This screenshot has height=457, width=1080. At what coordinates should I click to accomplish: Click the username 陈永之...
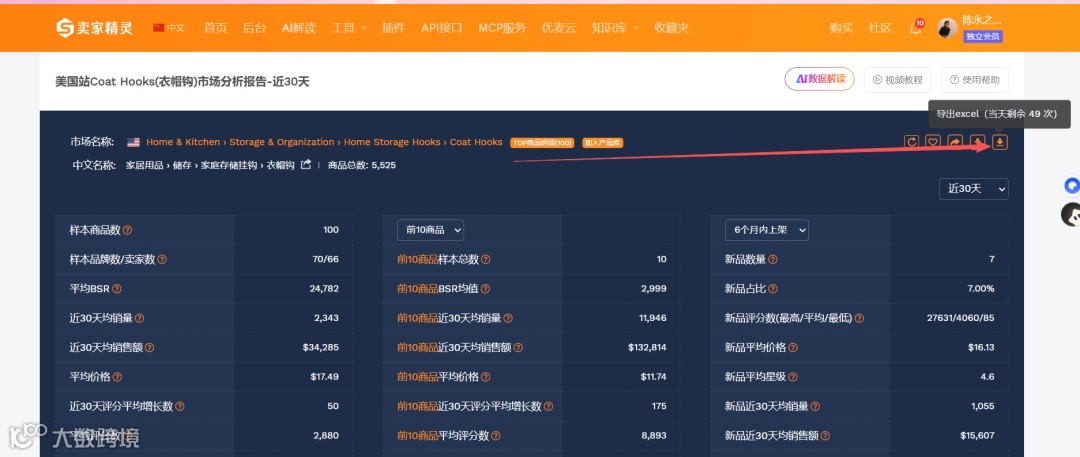(982, 21)
